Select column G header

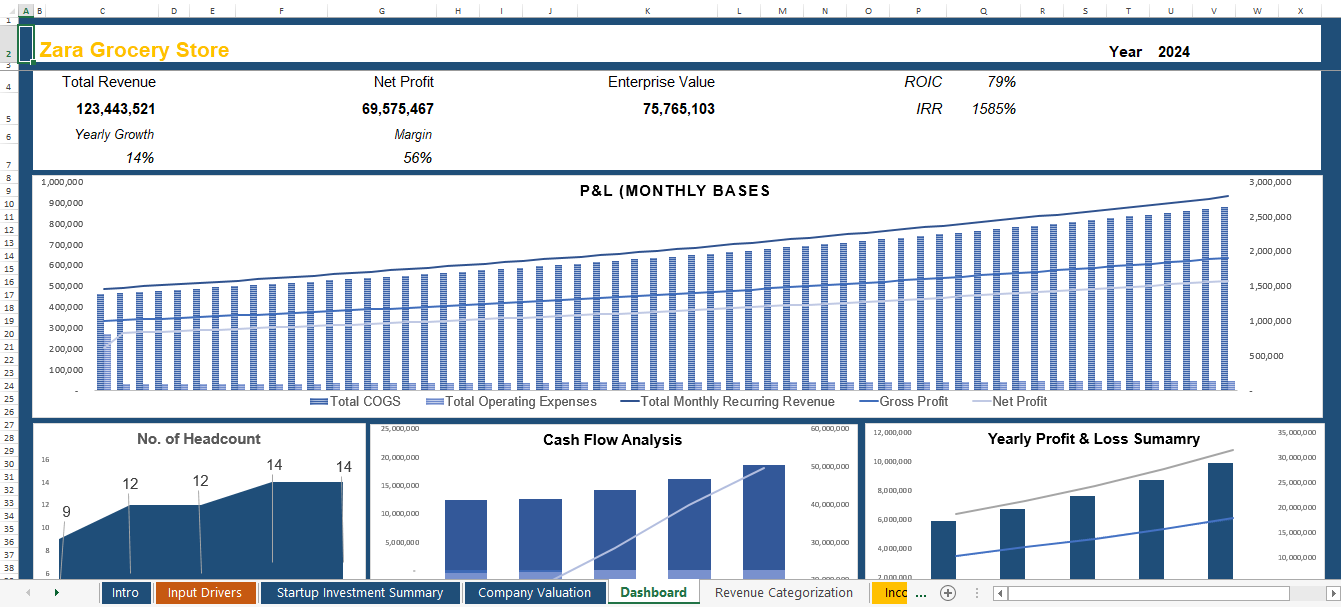tap(382, 10)
